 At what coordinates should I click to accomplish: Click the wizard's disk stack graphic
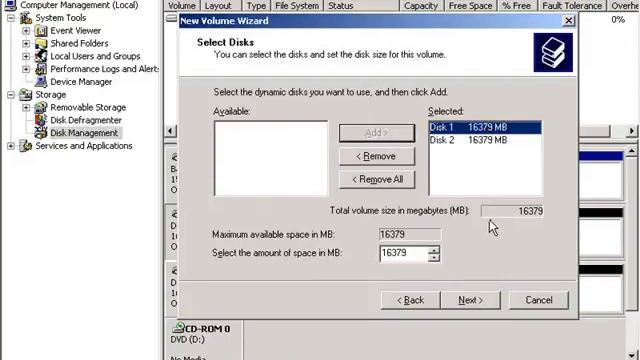pos(553,53)
